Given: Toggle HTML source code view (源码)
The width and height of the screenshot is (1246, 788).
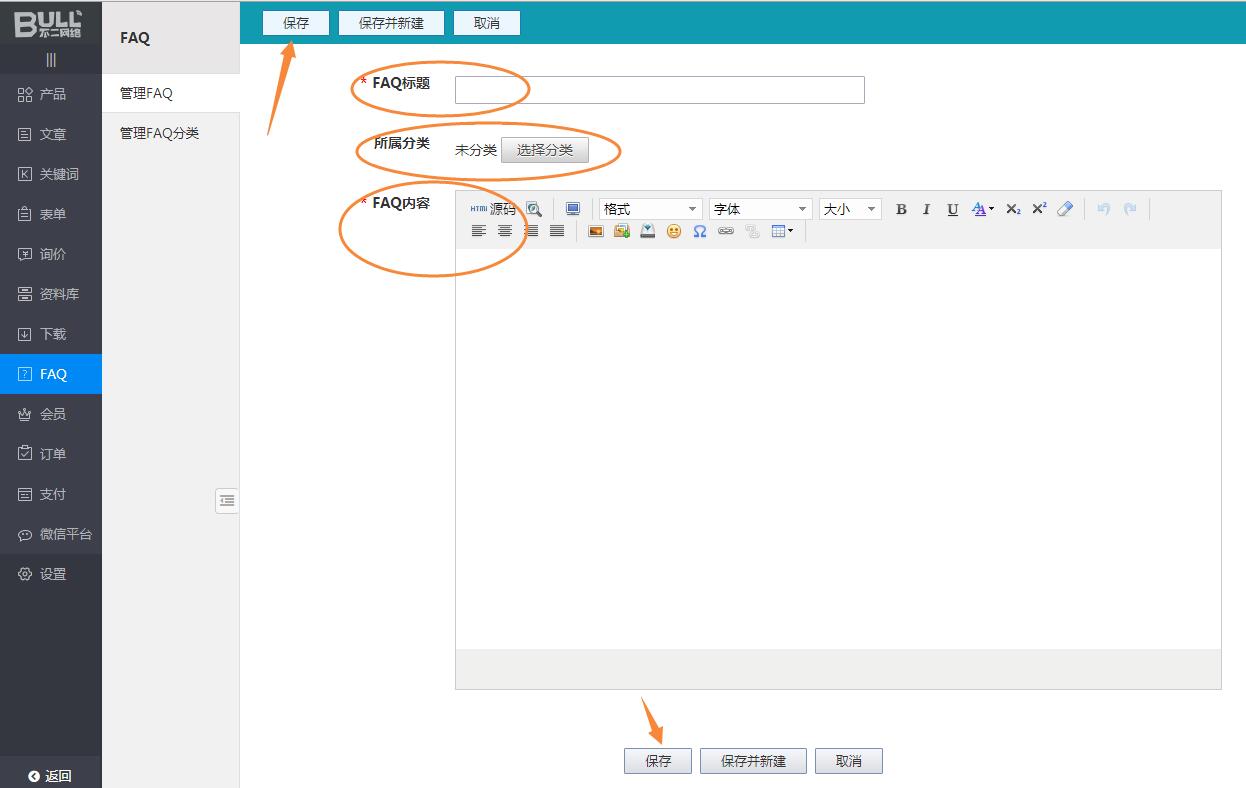Looking at the screenshot, I should pyautogui.click(x=493, y=209).
